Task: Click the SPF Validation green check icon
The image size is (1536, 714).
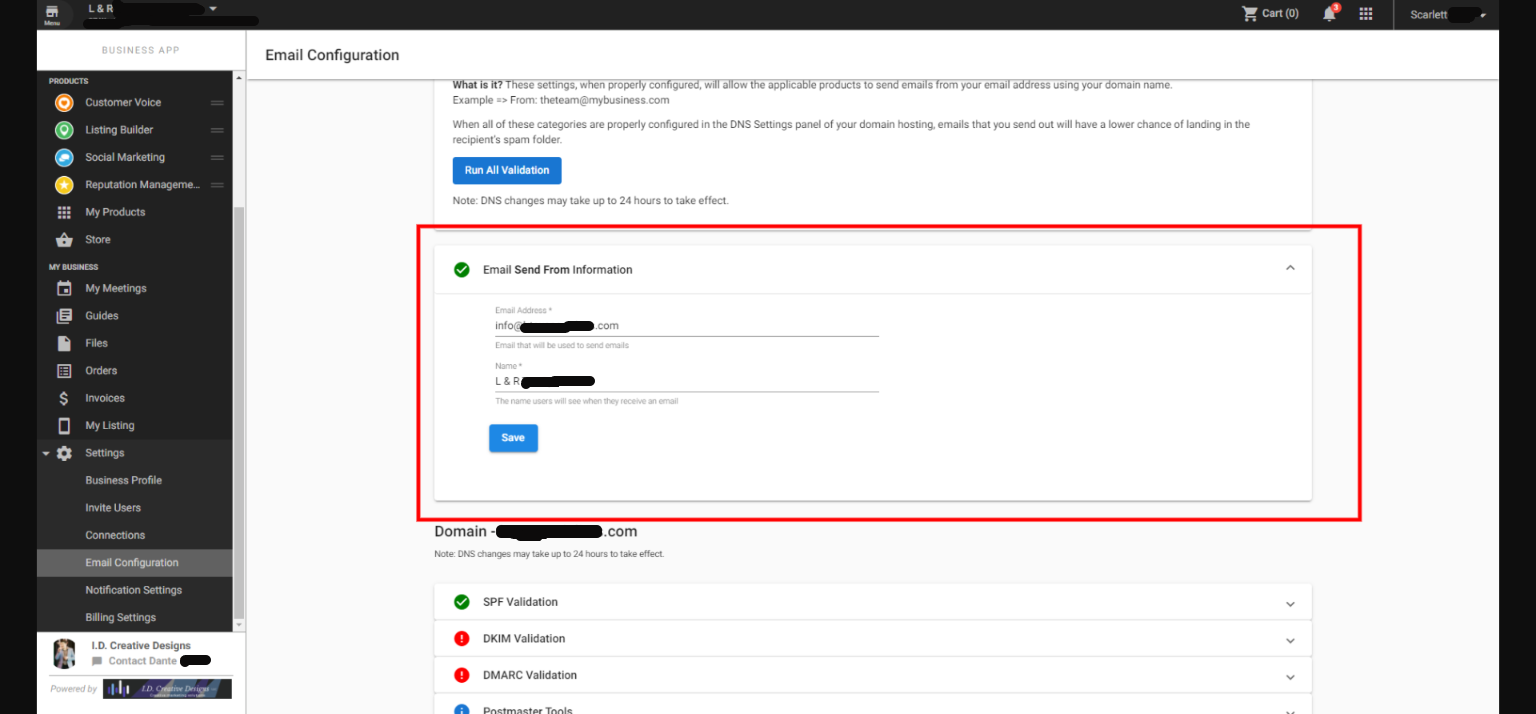Action: 462,602
